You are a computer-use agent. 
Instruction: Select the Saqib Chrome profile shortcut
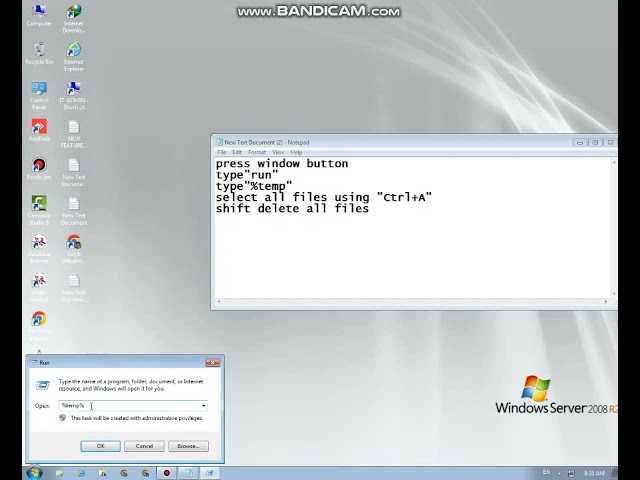pos(74,249)
